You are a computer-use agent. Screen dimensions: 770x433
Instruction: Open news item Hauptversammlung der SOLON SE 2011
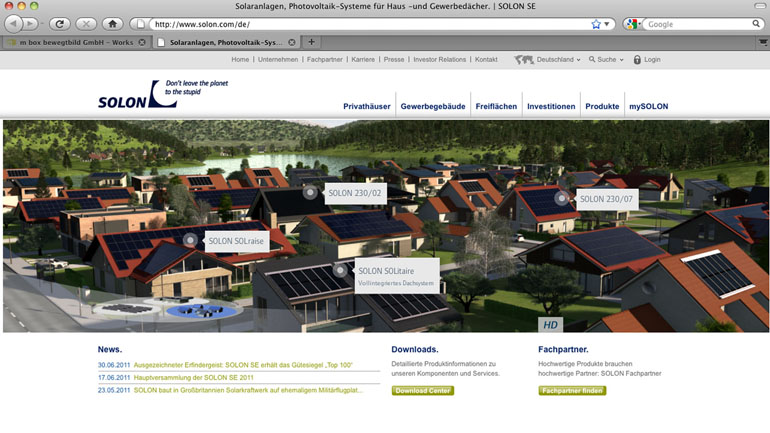click(x=193, y=378)
